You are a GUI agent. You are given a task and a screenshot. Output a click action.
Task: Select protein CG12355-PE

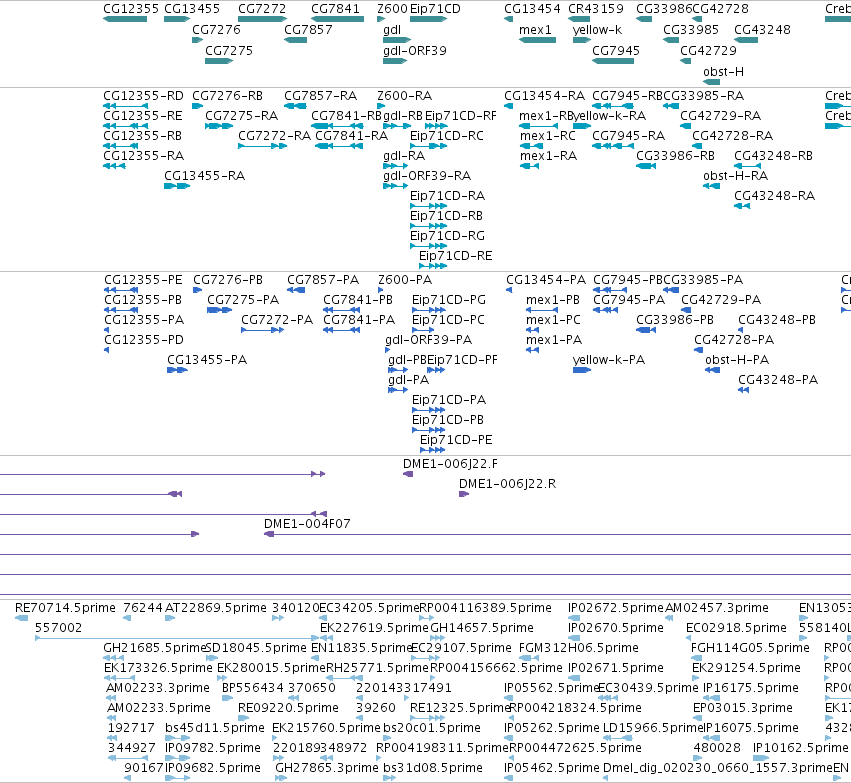pos(143,280)
